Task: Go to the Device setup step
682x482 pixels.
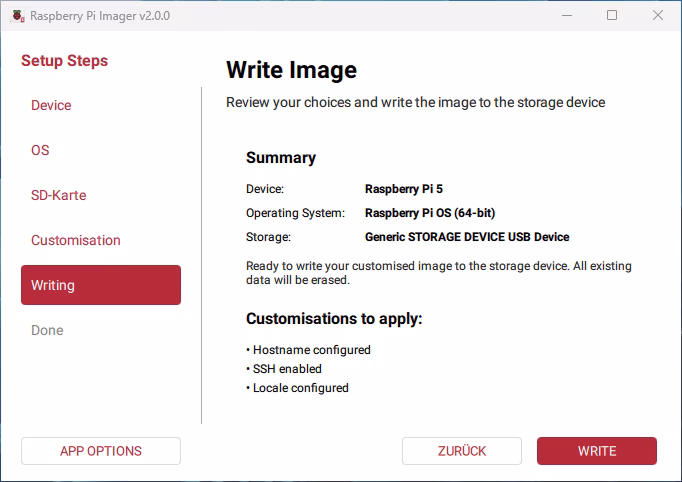Action: 51,105
